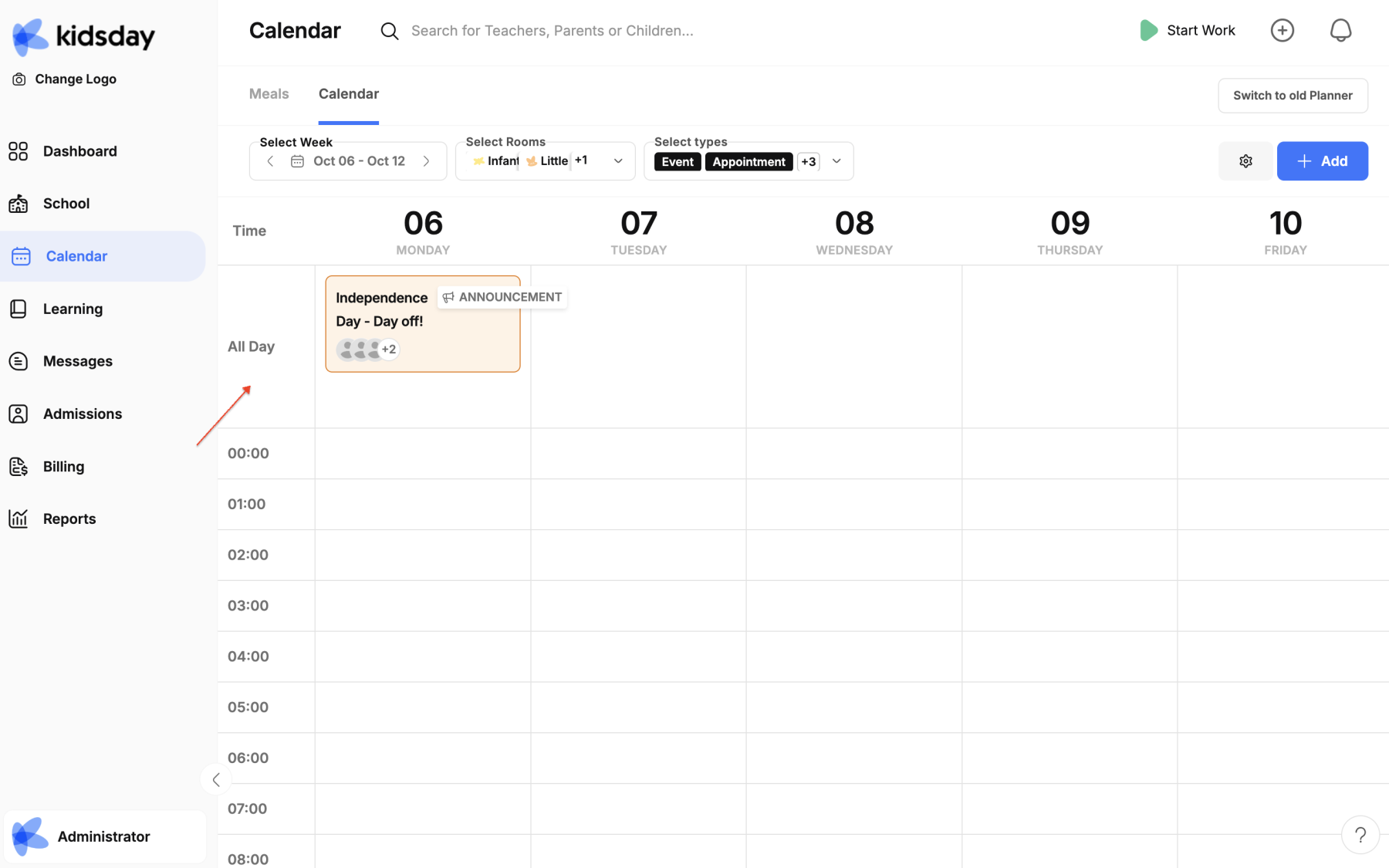Open Dashboard from the sidebar

[79, 151]
